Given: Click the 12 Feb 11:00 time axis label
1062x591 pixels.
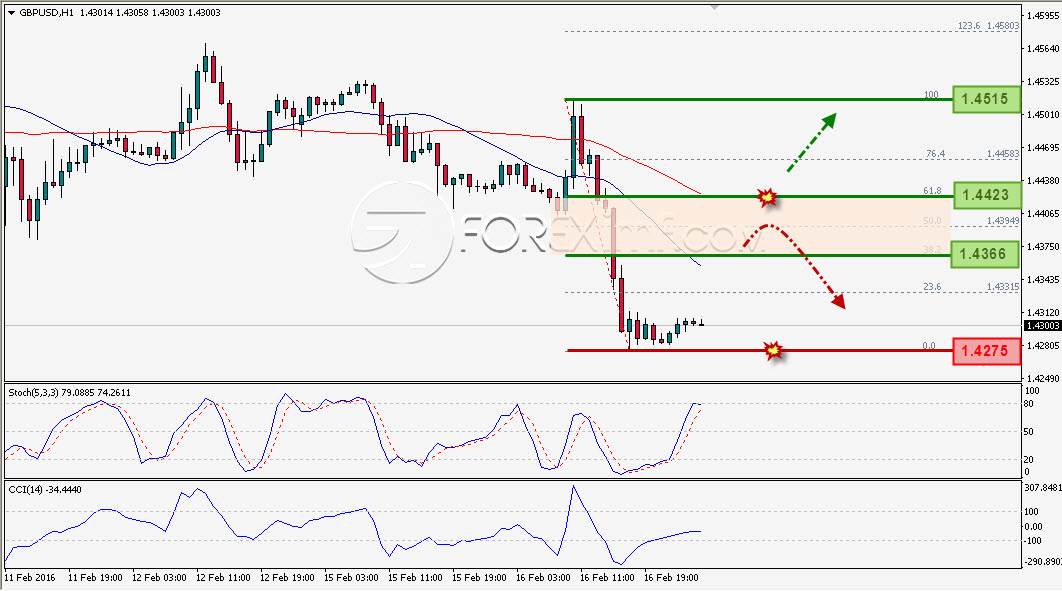Looking at the screenshot, I should [223, 577].
